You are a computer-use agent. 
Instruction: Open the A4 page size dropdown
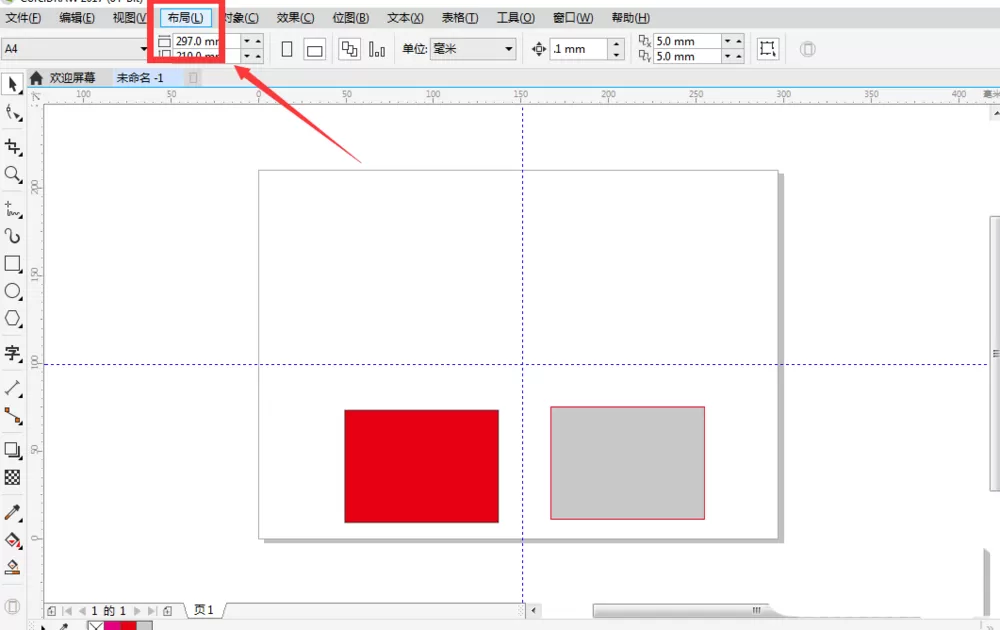click(143, 49)
